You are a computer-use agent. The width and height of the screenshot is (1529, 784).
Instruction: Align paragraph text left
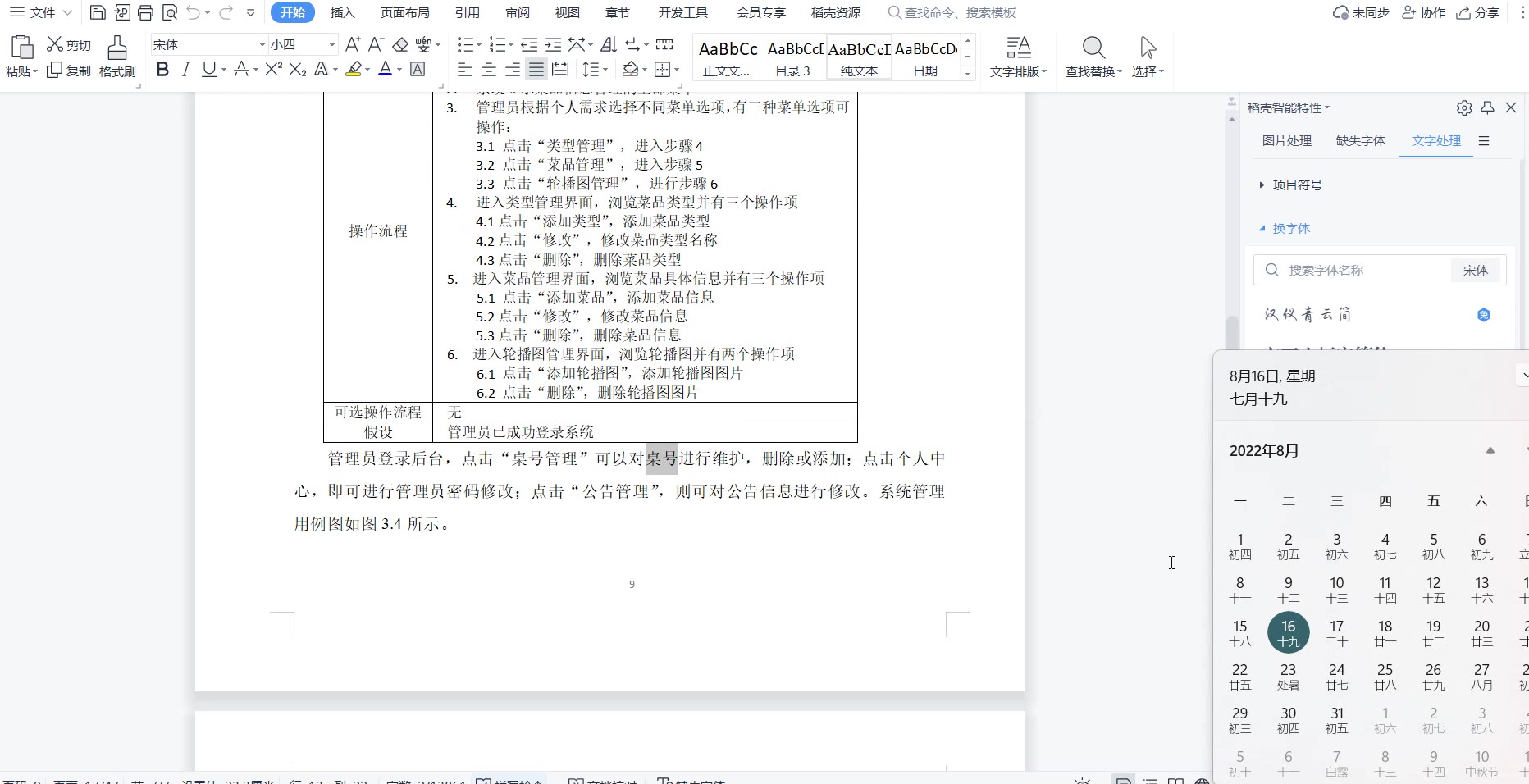(x=464, y=70)
